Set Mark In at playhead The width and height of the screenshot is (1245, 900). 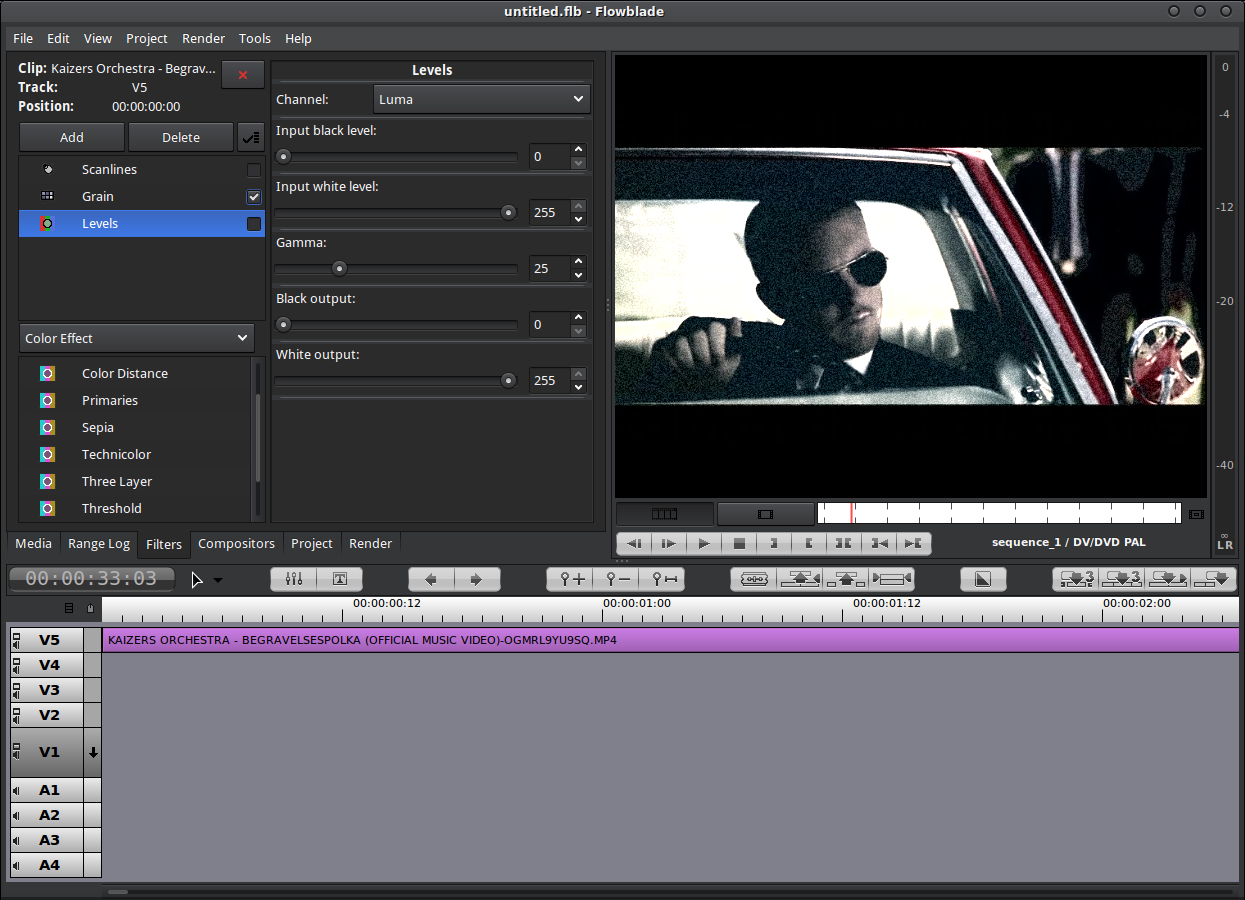click(x=774, y=543)
